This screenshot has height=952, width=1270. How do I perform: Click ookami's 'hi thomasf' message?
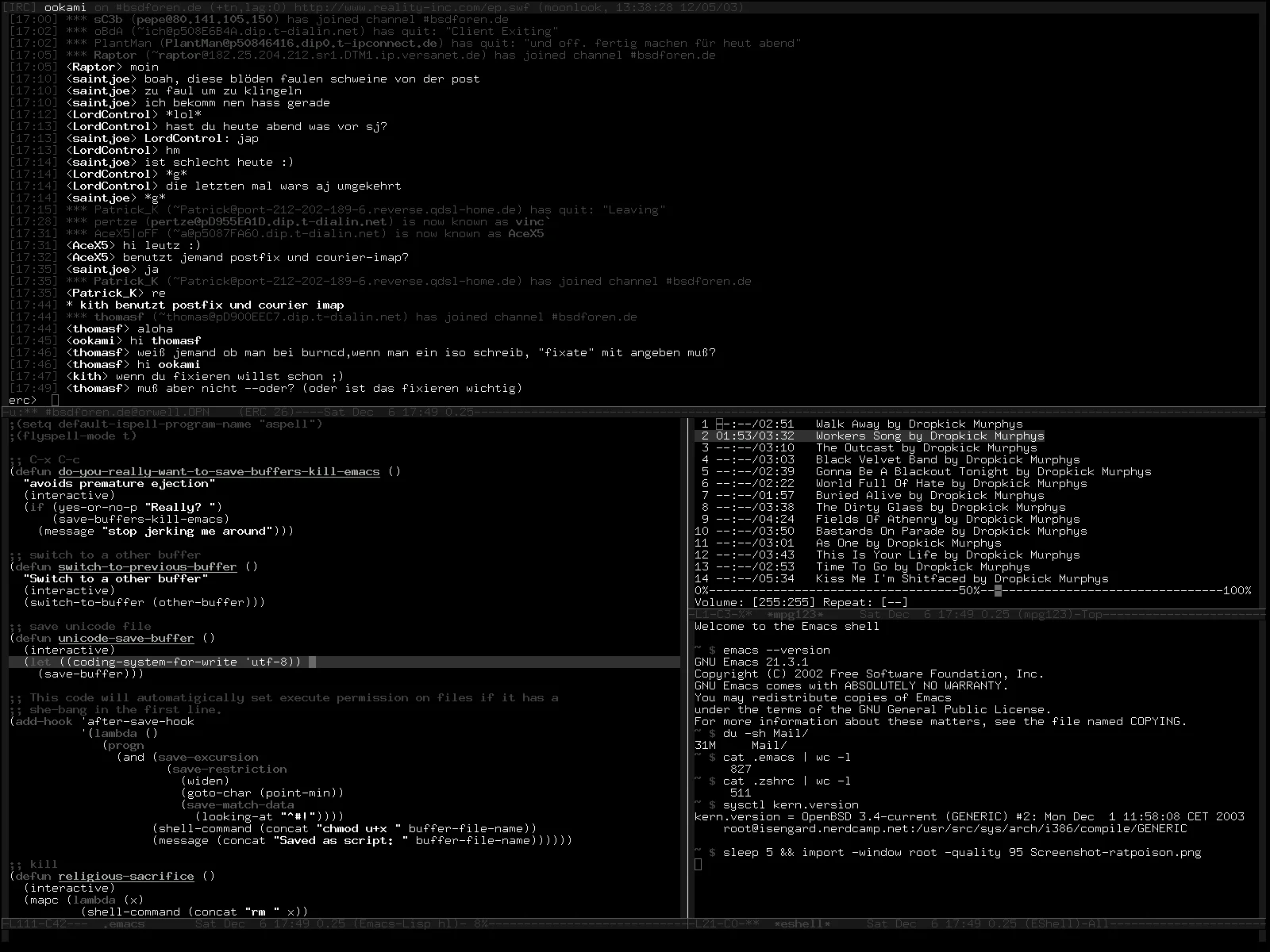(x=133, y=340)
